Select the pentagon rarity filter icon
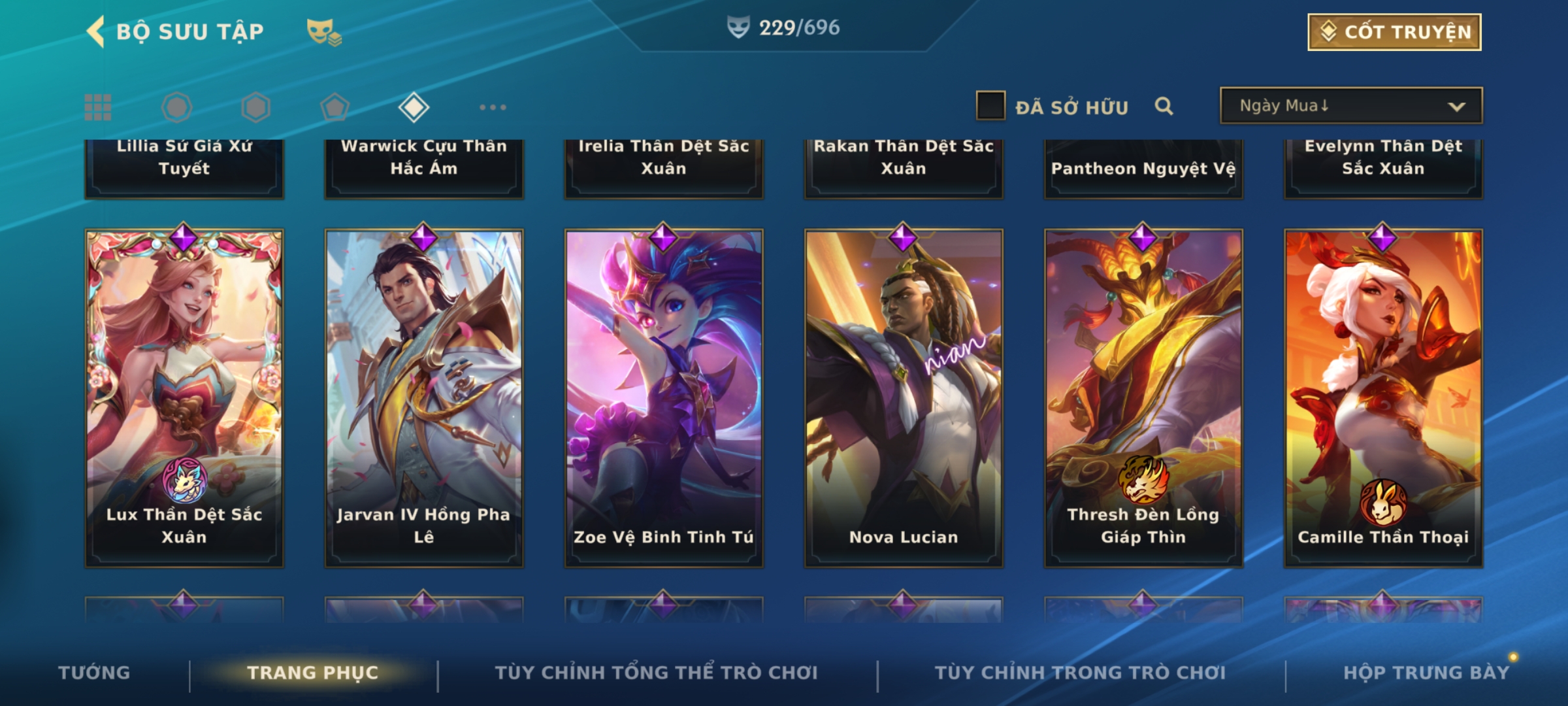1568x706 pixels. (335, 107)
